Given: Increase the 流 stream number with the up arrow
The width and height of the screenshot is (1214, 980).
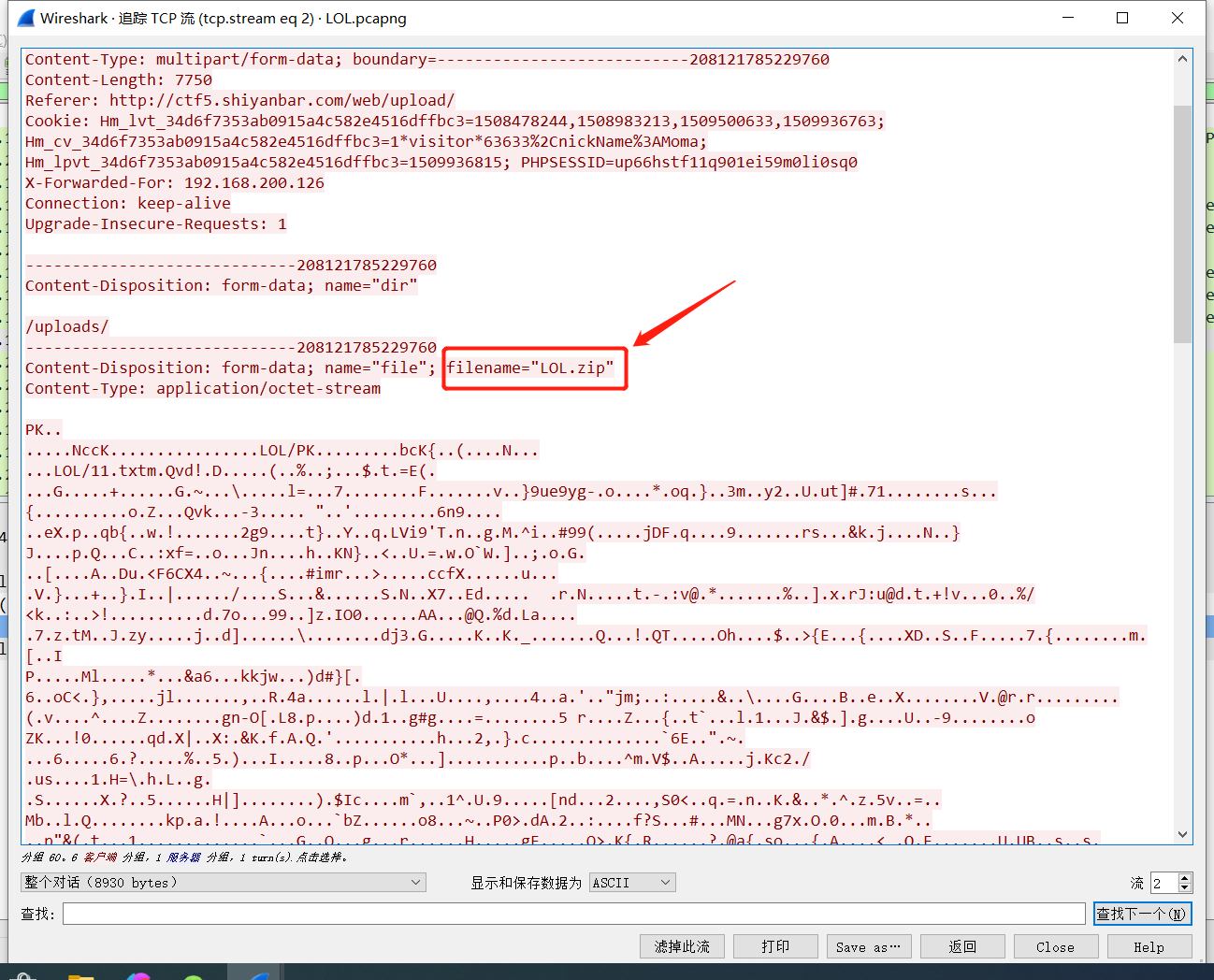Looking at the screenshot, I should [1184, 876].
